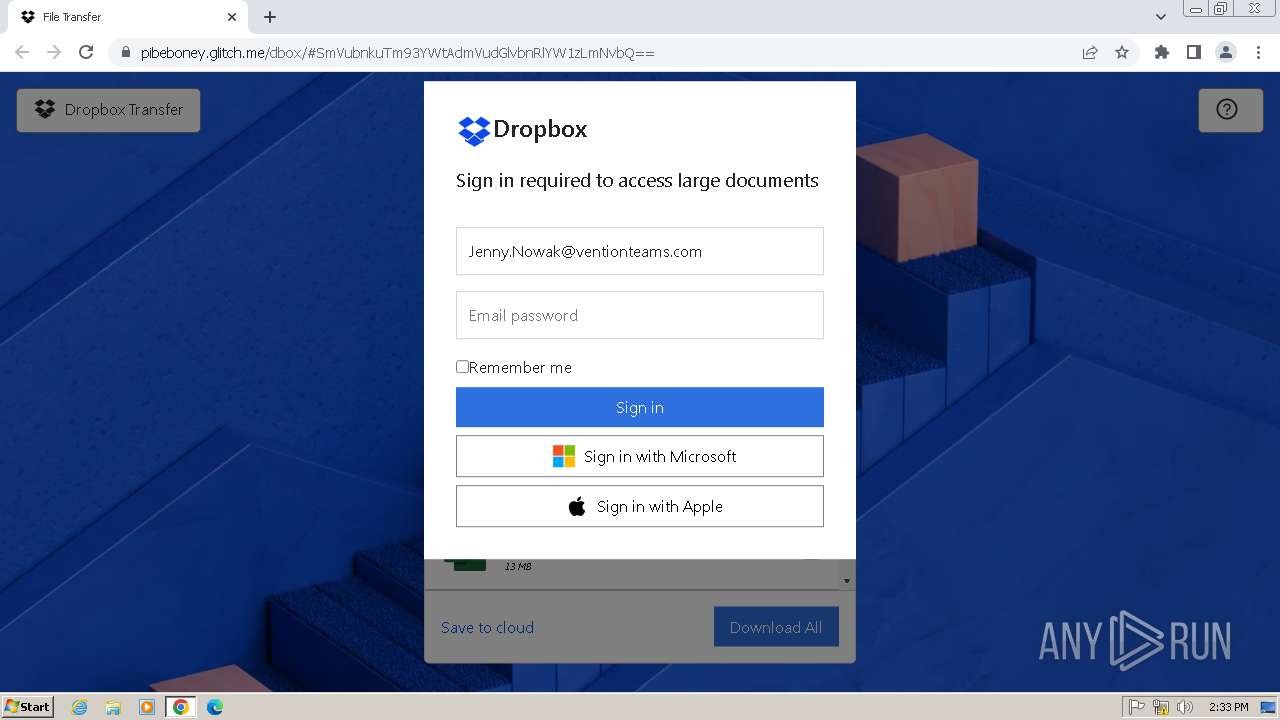Click the Email password field
1280x720 pixels.
[640, 315]
